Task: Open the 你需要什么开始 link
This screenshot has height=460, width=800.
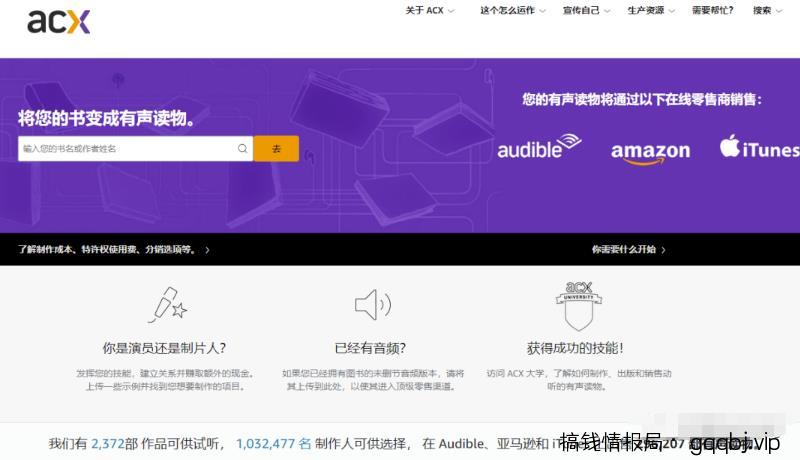Action: [628, 249]
